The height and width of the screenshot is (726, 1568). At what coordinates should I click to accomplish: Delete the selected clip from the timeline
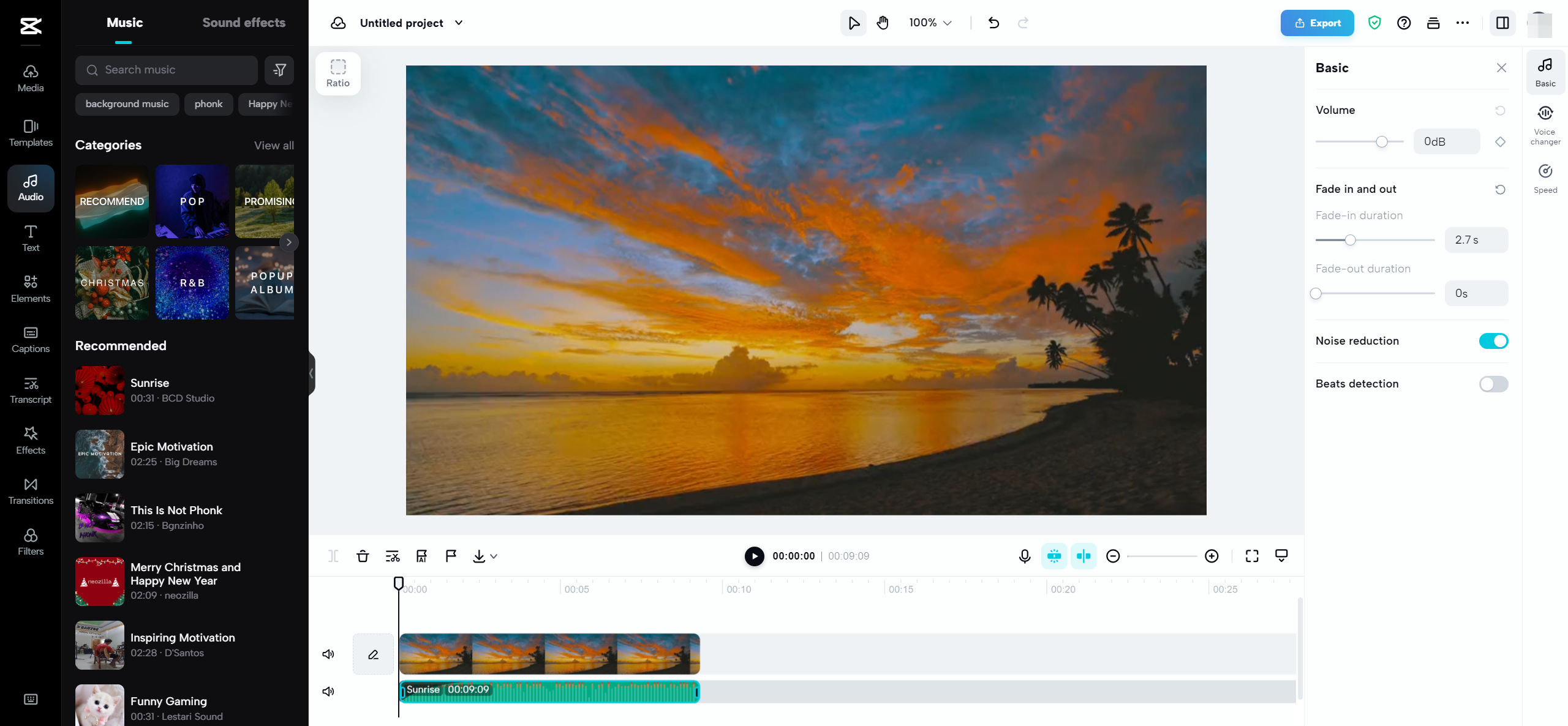[x=363, y=556]
